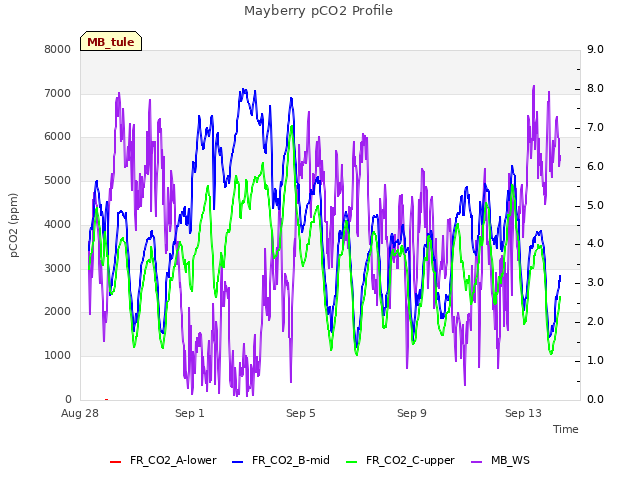Click the MB_tule site label

[x=111, y=41]
